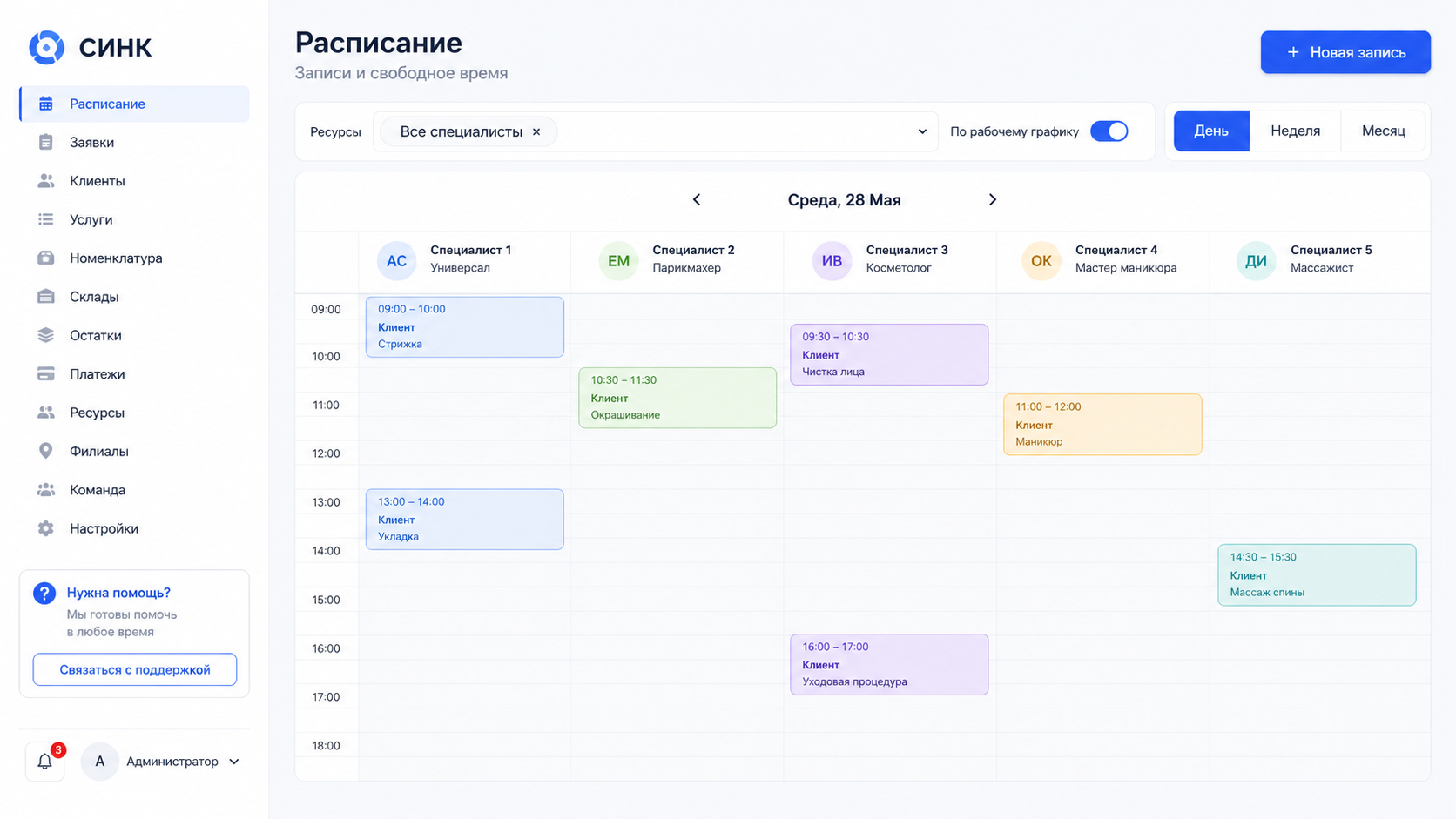Click the Ресурсы sidebar people icon
The image size is (1456, 819).
[x=46, y=413]
